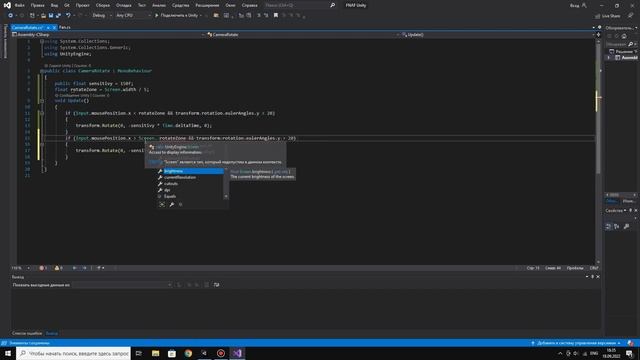
Task: Click the navigate back icon in toolbar
Action: pyautogui.click(x=10, y=16)
